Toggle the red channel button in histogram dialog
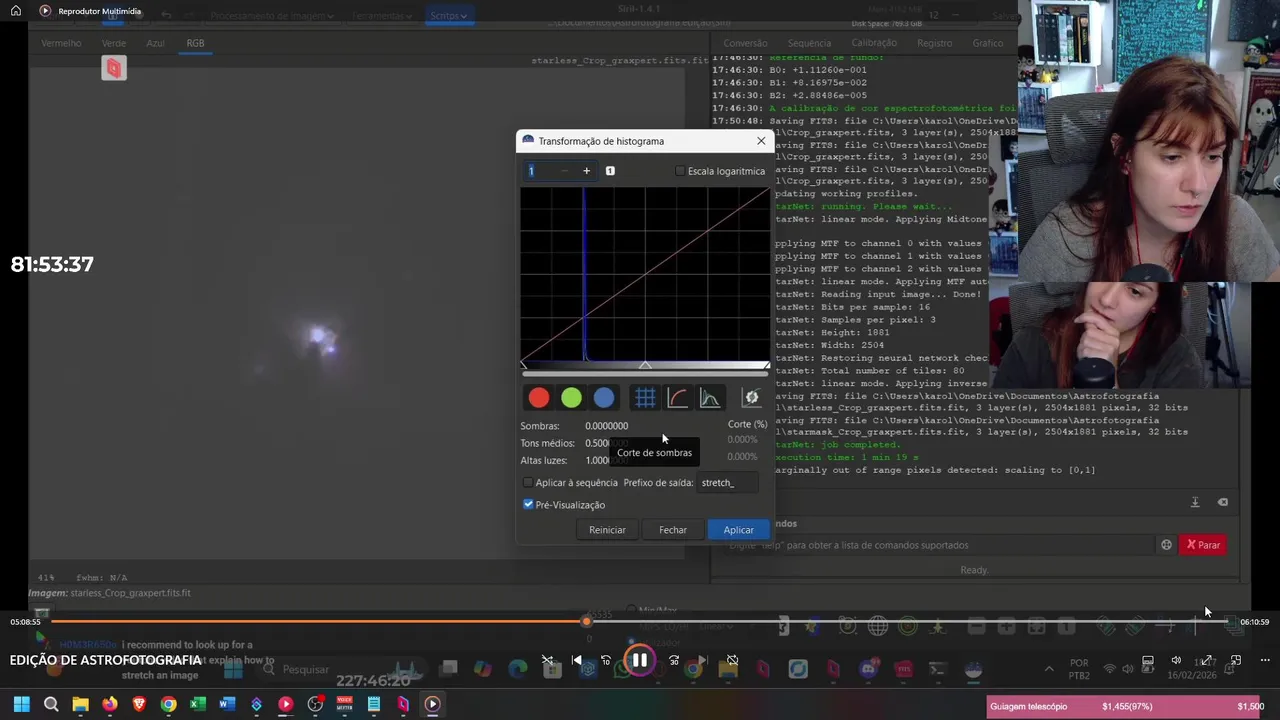The width and height of the screenshot is (1280, 720). (539, 398)
